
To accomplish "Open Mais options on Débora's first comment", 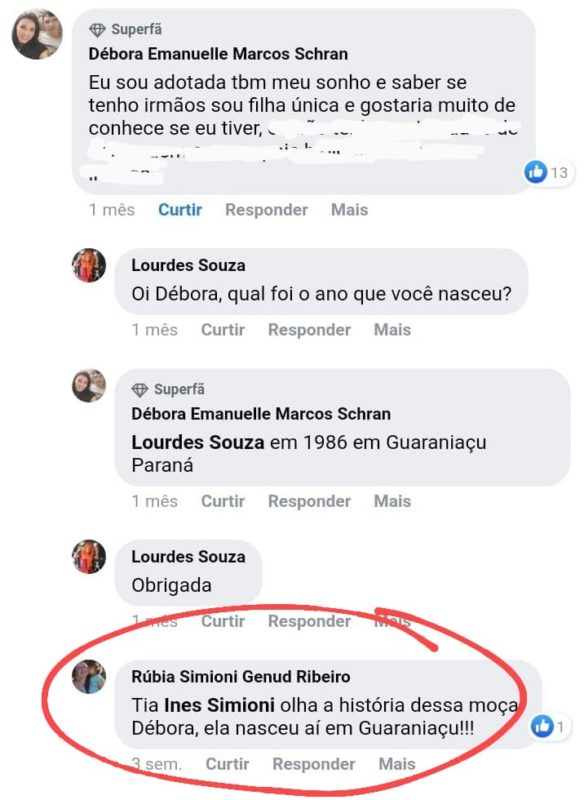I will tap(348, 210).
